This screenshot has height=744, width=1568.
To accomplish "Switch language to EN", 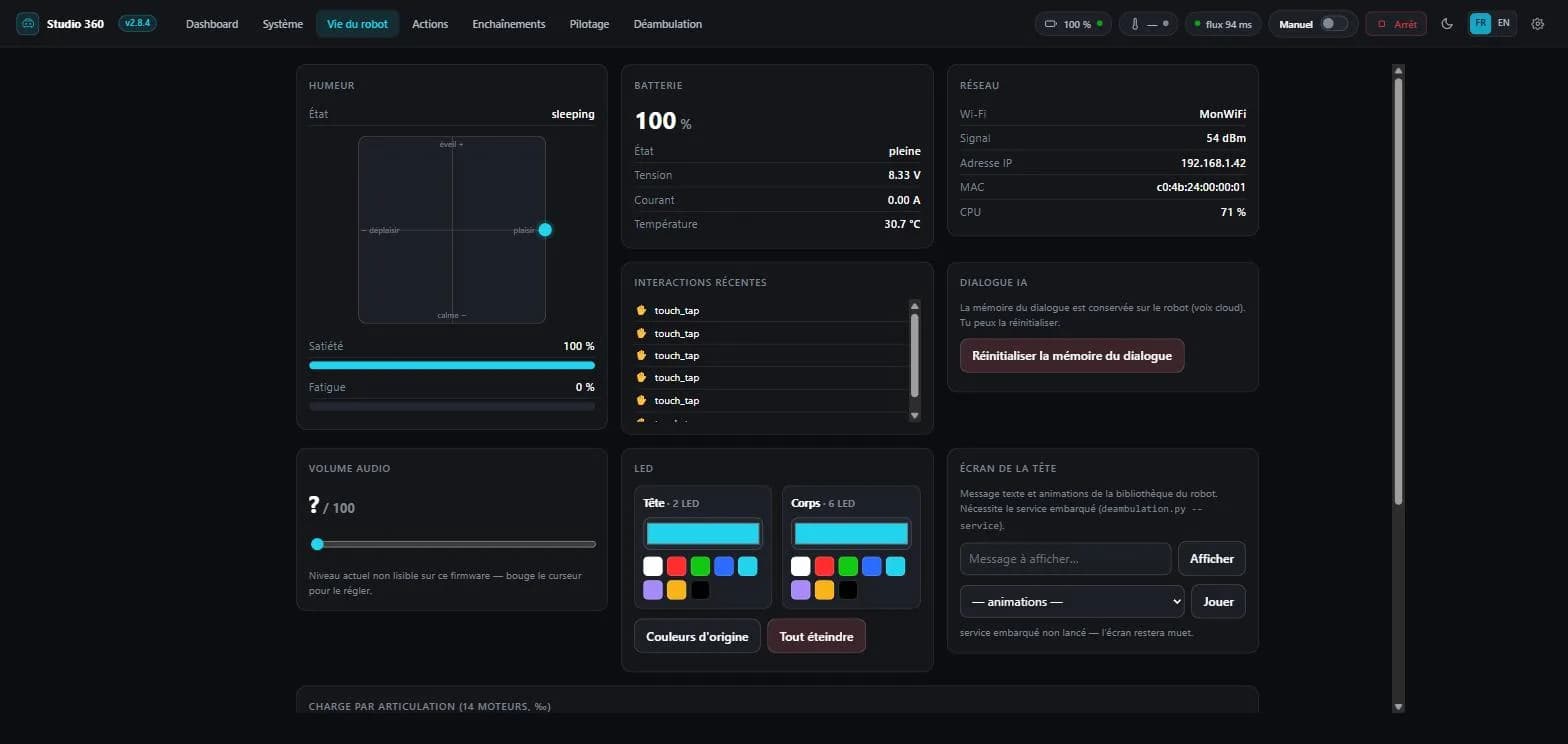I will 1503,23.
